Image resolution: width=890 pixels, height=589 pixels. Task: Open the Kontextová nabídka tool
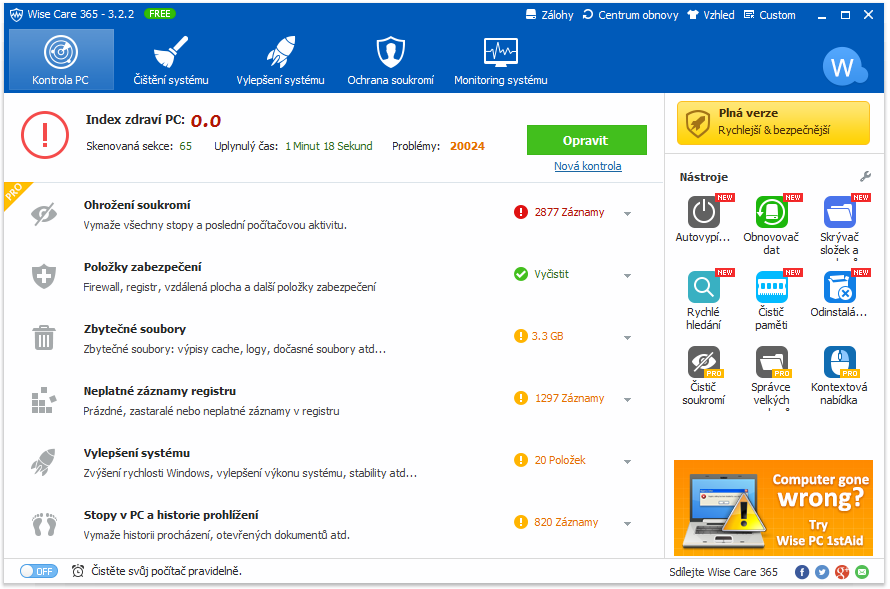click(x=839, y=362)
